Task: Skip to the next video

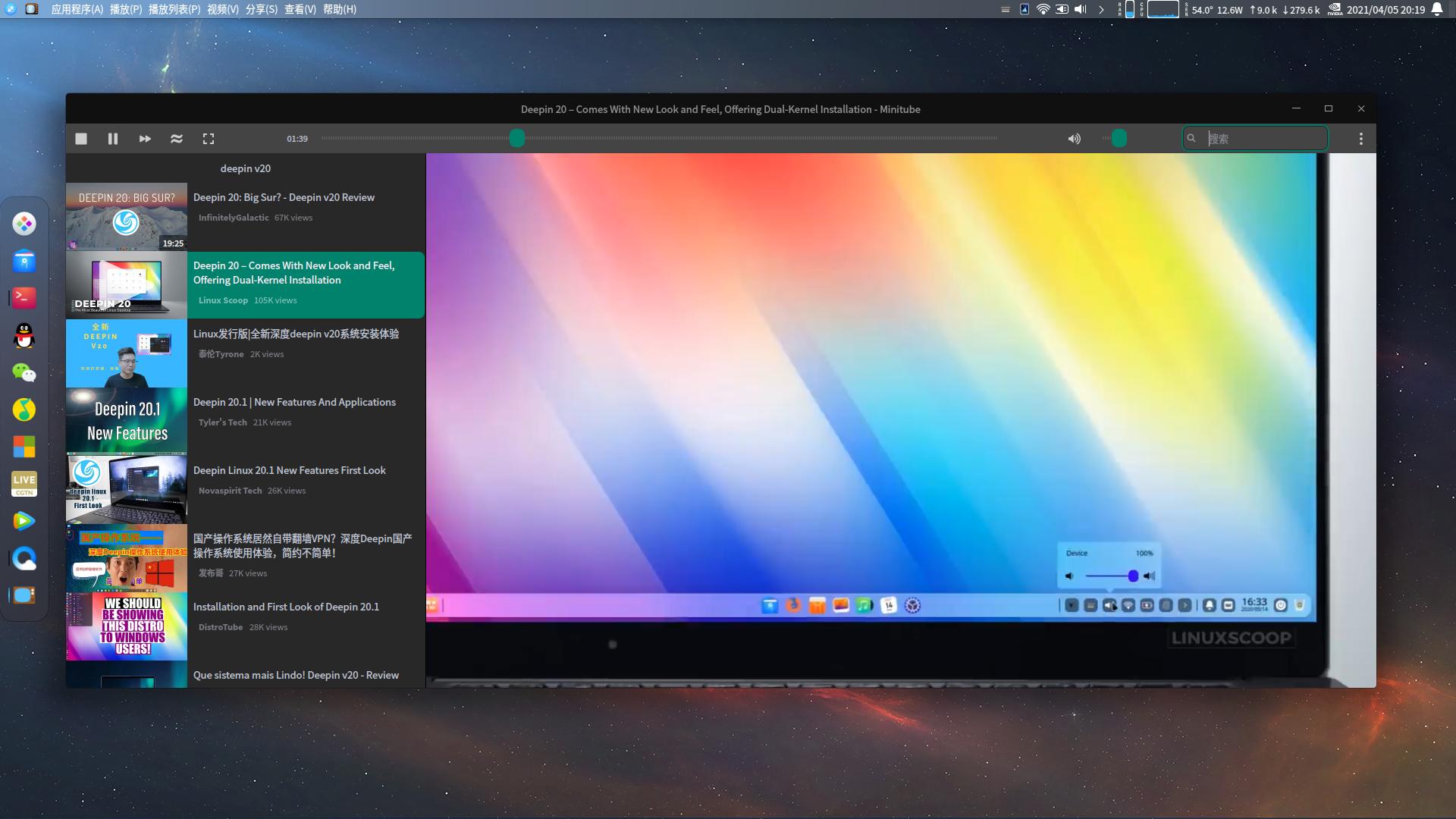Action: 145,139
